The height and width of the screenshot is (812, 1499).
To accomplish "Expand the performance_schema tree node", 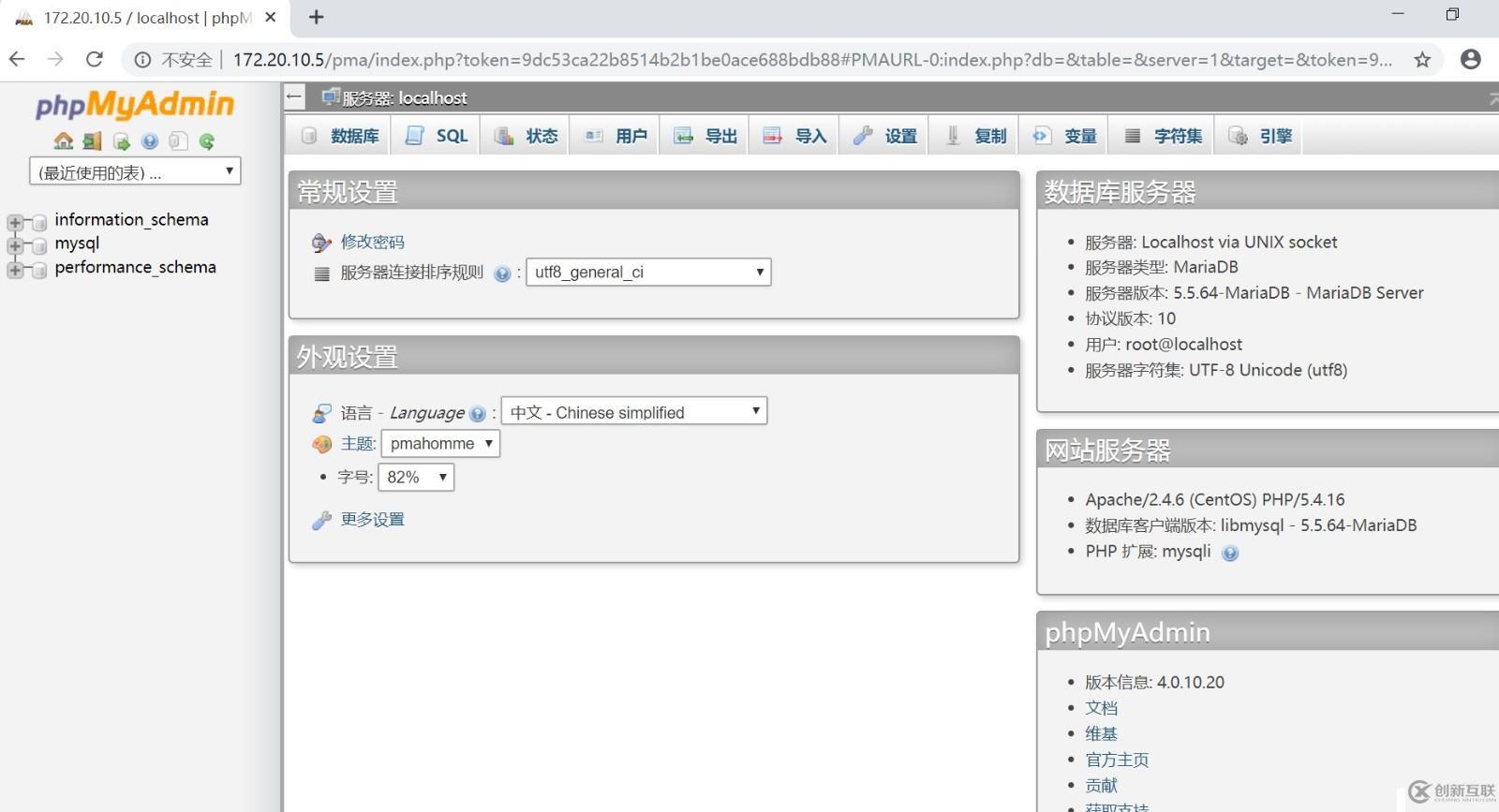I will (14, 270).
